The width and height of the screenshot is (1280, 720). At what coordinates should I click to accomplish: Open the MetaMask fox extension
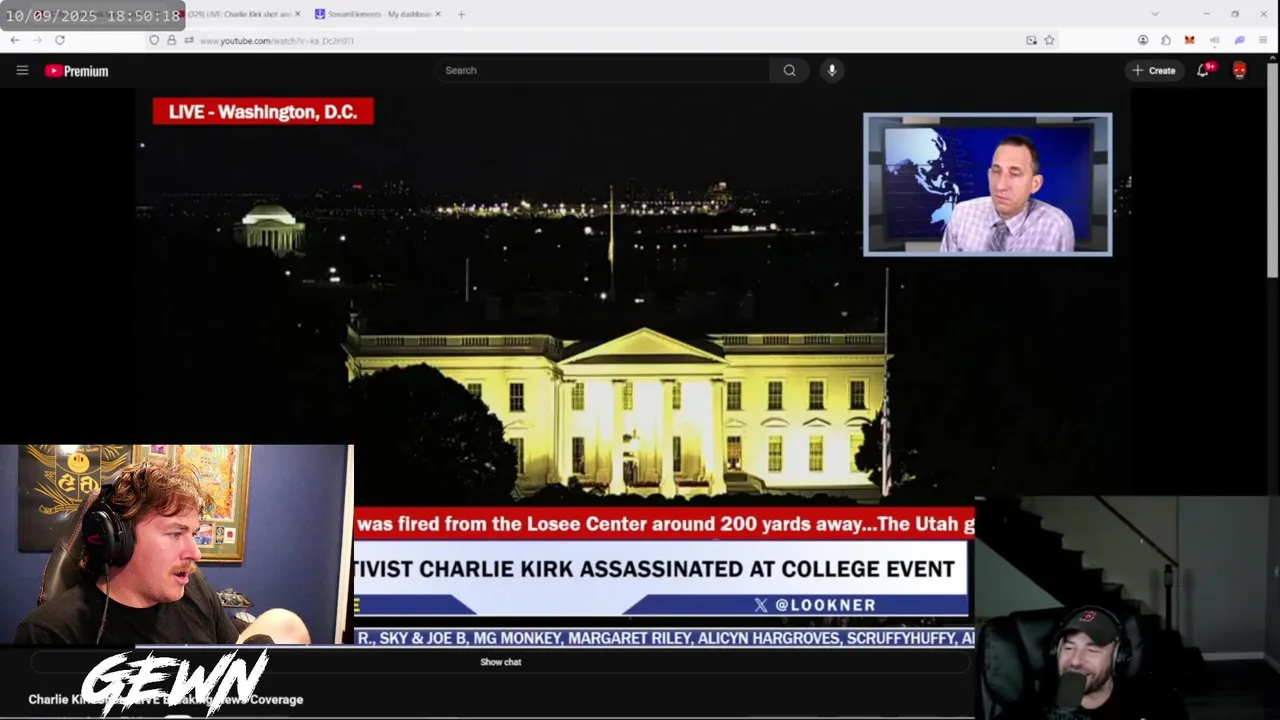[x=1189, y=40]
